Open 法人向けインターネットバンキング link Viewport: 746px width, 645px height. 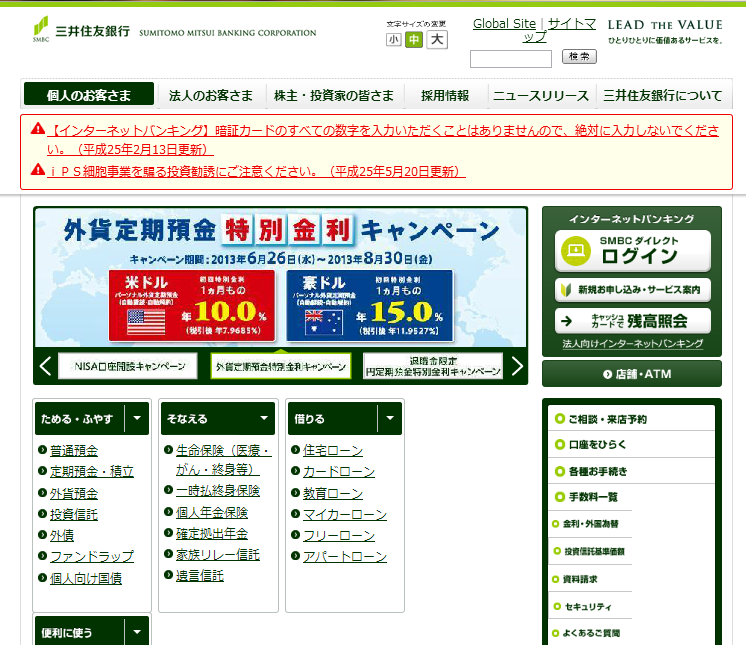633,343
